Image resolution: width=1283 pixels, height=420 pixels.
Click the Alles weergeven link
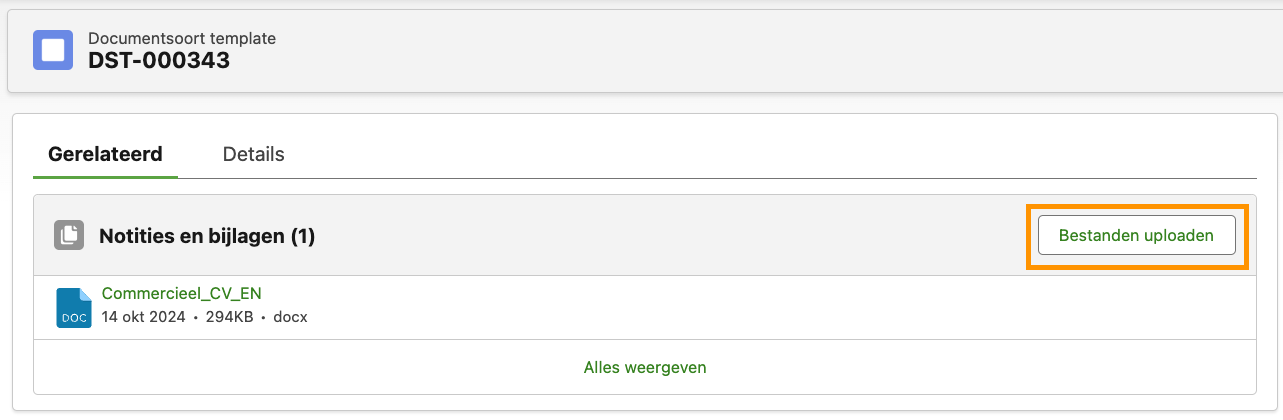(645, 367)
